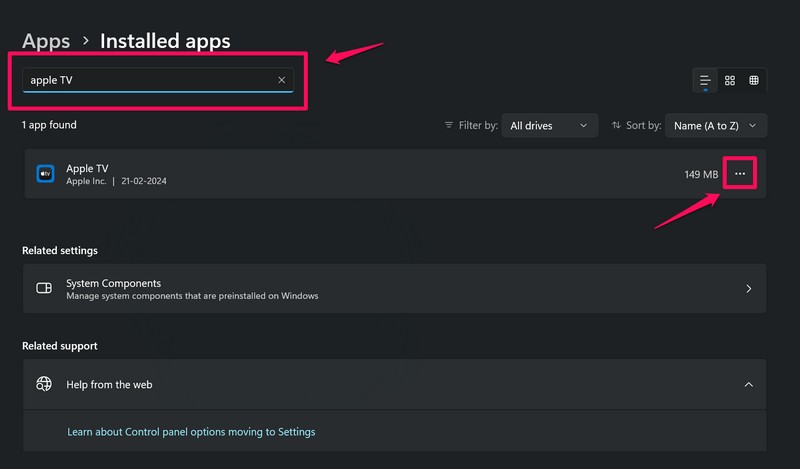
Task: Click the System Components icon
Action: [x=44, y=288]
